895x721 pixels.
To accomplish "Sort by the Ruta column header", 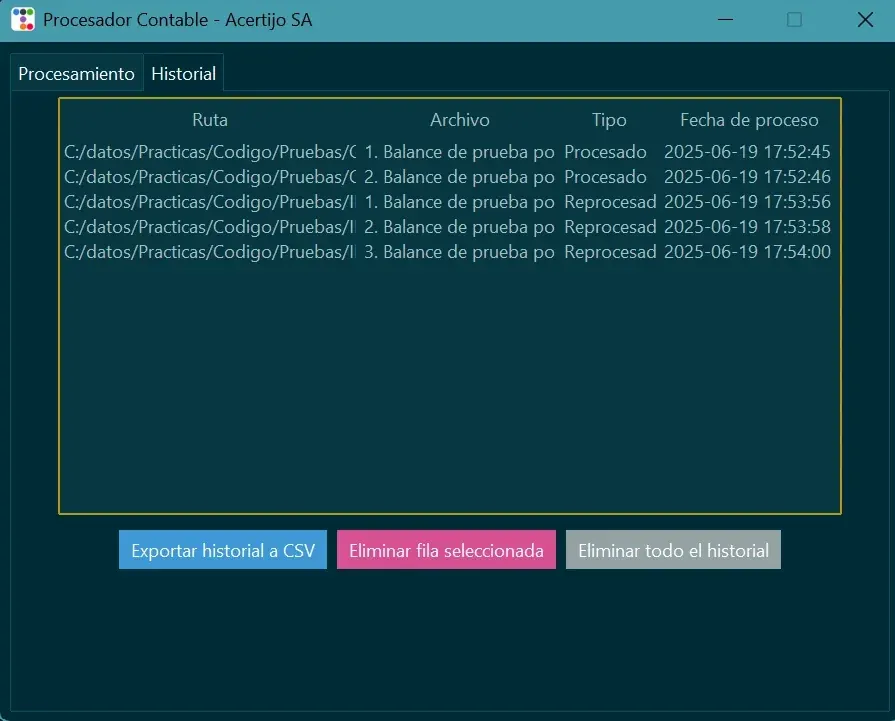I will (x=209, y=120).
